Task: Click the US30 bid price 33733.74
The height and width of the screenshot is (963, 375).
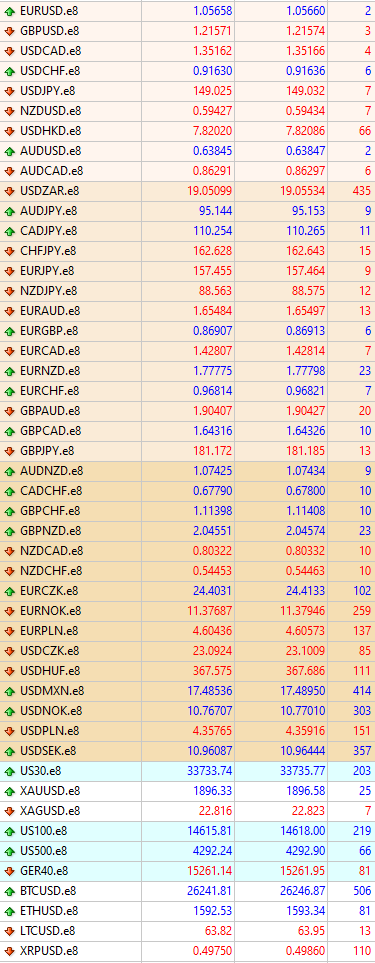Action: click(210, 771)
